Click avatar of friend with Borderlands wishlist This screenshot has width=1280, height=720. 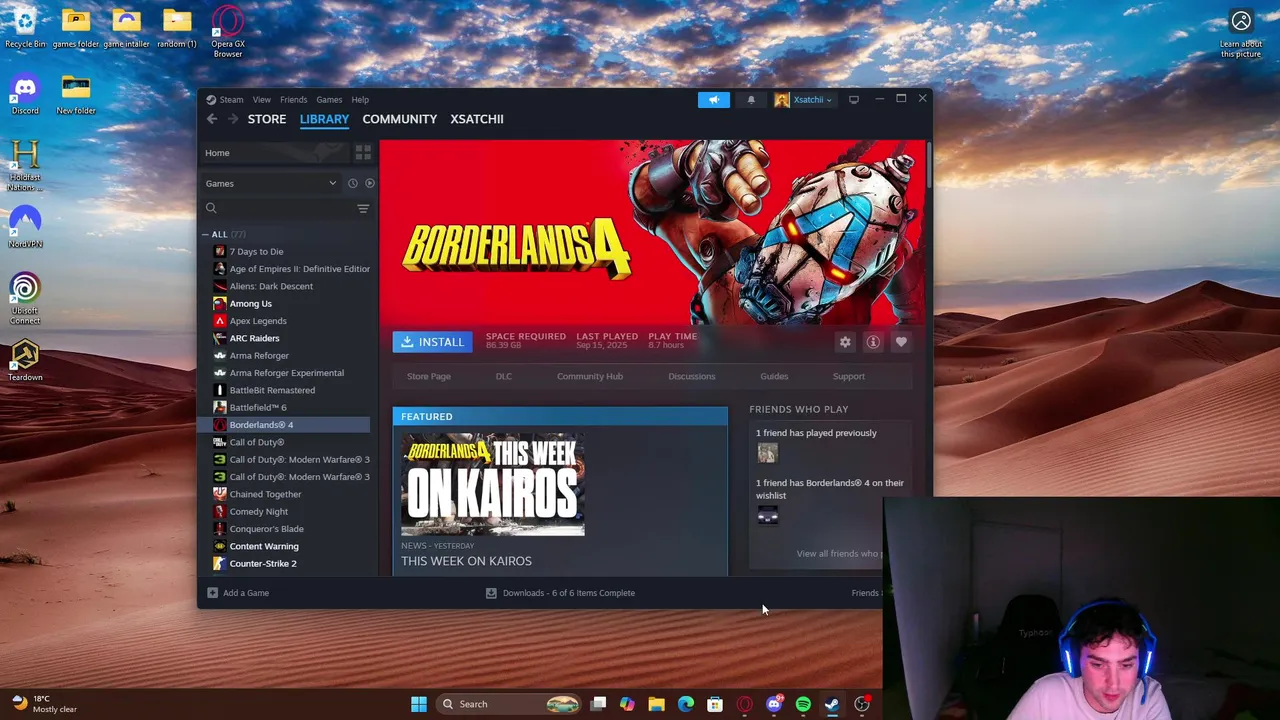pos(767,515)
